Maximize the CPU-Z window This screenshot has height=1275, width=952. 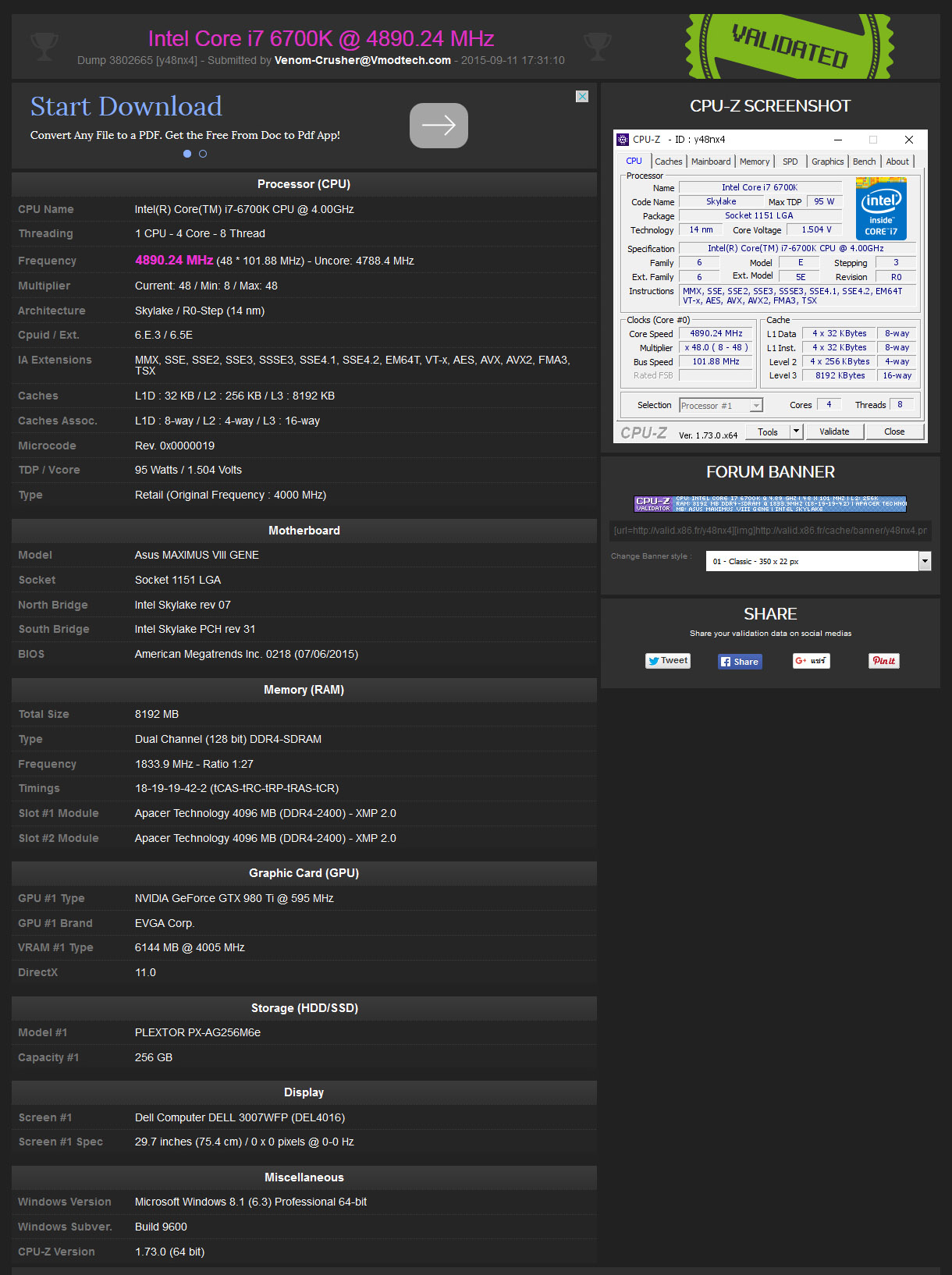click(x=873, y=140)
